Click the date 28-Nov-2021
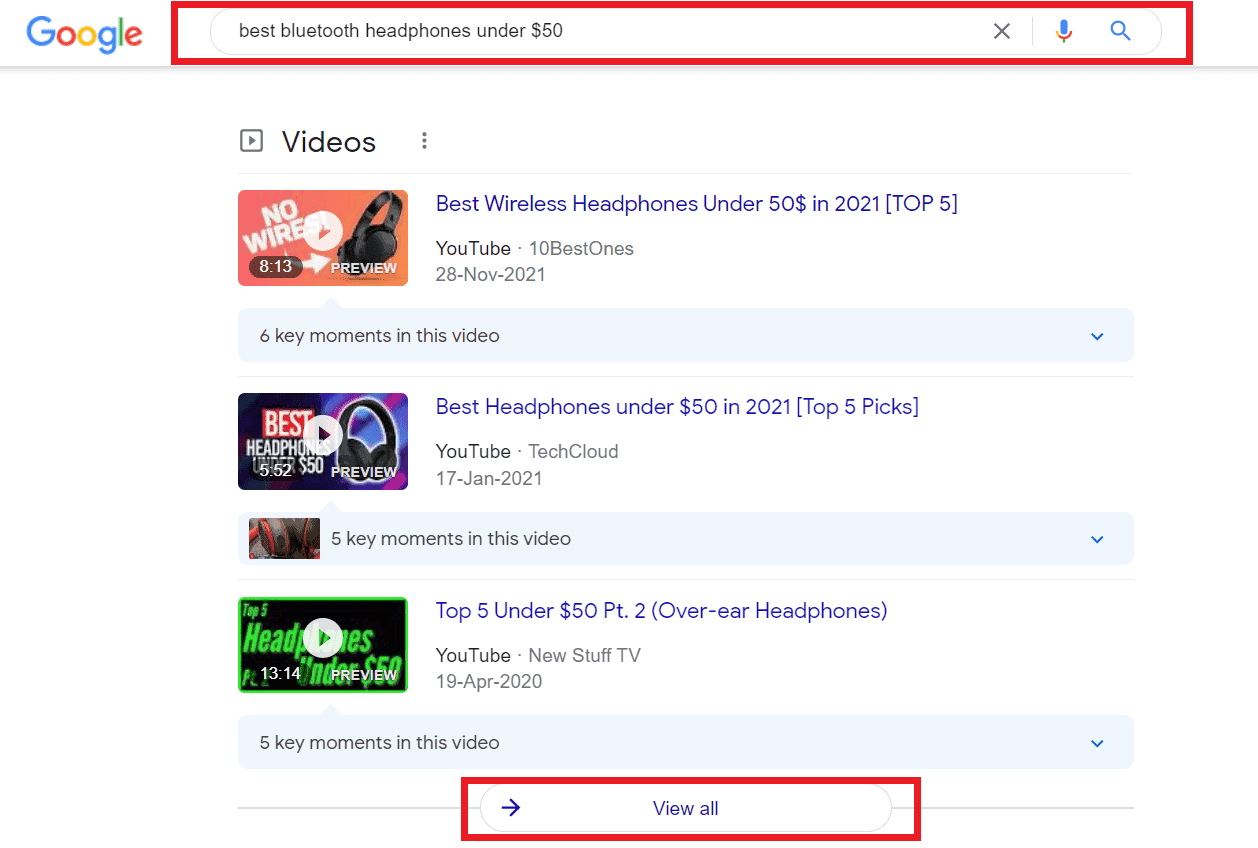This screenshot has width=1258, height=848. (x=491, y=275)
